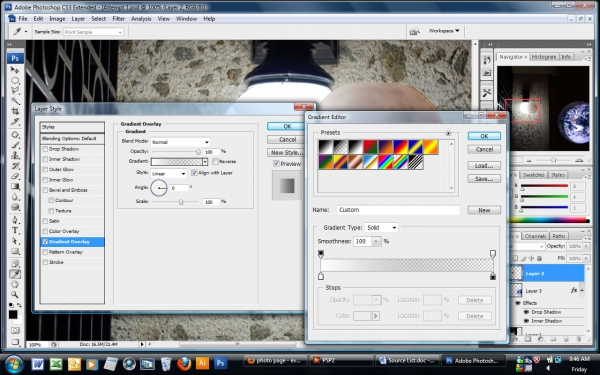The height and width of the screenshot is (375, 600).
Task: Select the Pen tool
Action: tap(15, 220)
